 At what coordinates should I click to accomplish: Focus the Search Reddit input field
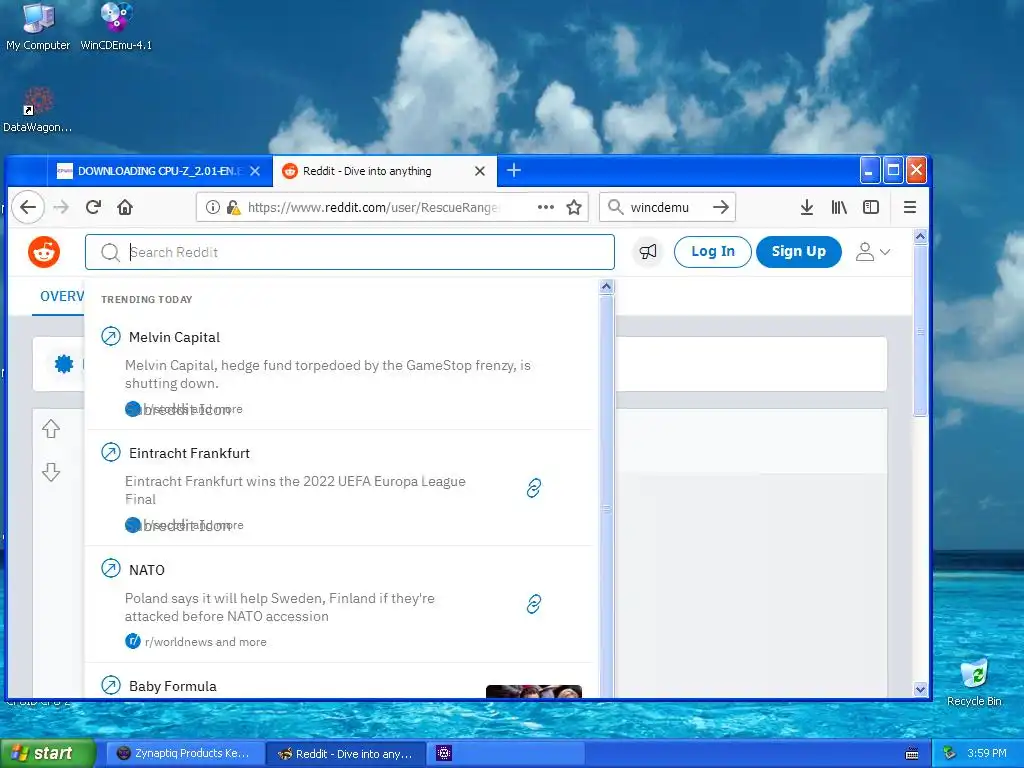point(349,252)
